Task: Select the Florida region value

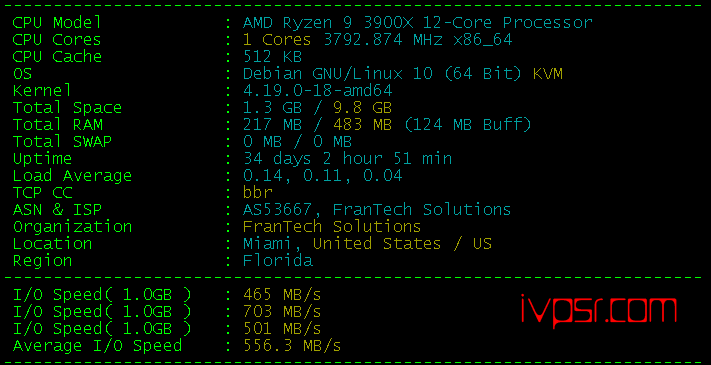Action: (278, 261)
